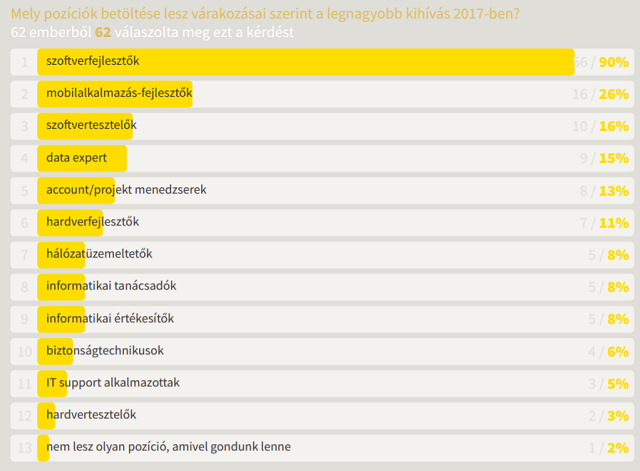Click the hálózatüzemeltetők bar

[x=61, y=255]
